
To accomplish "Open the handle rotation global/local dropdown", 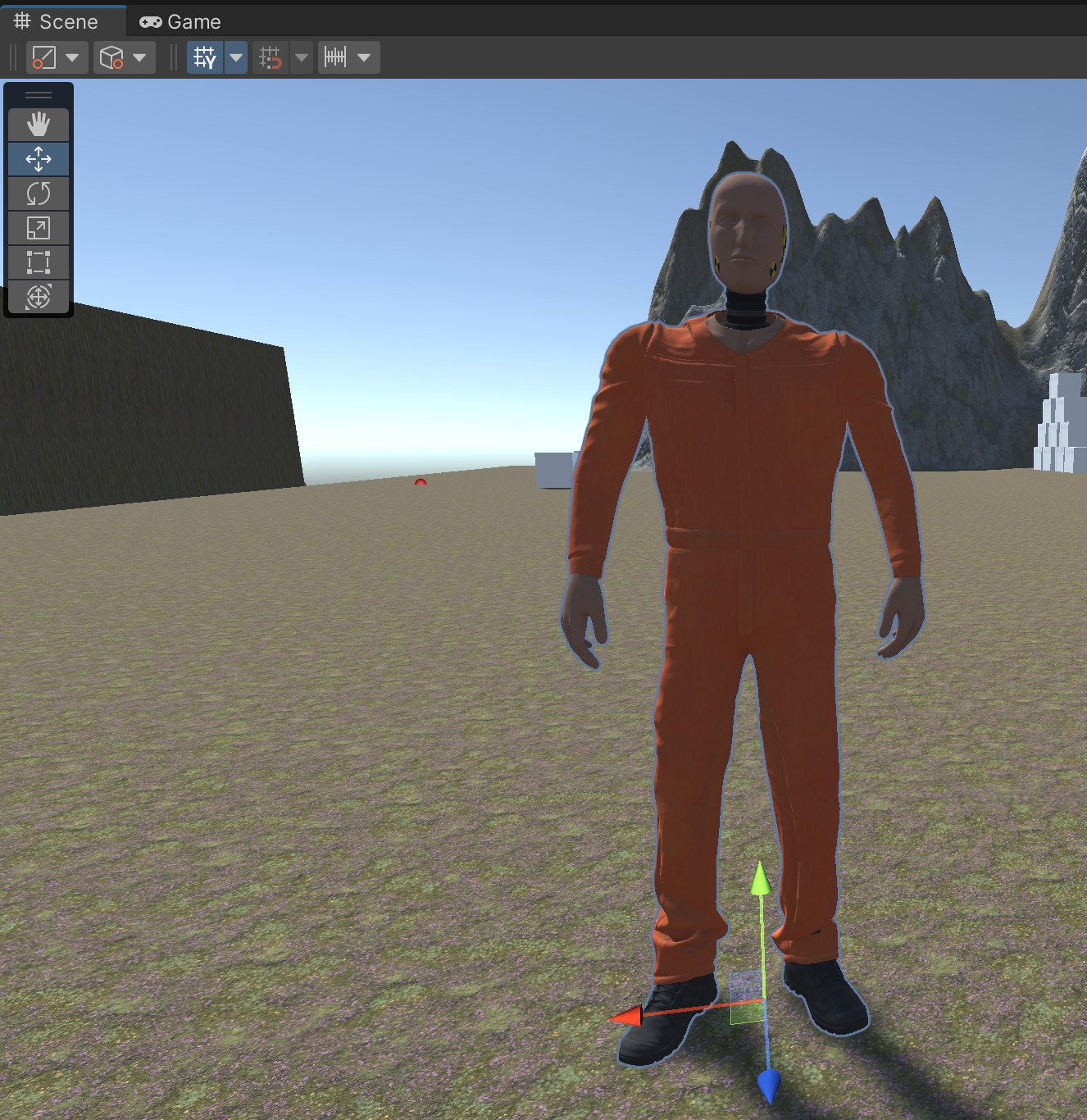I will click(124, 57).
